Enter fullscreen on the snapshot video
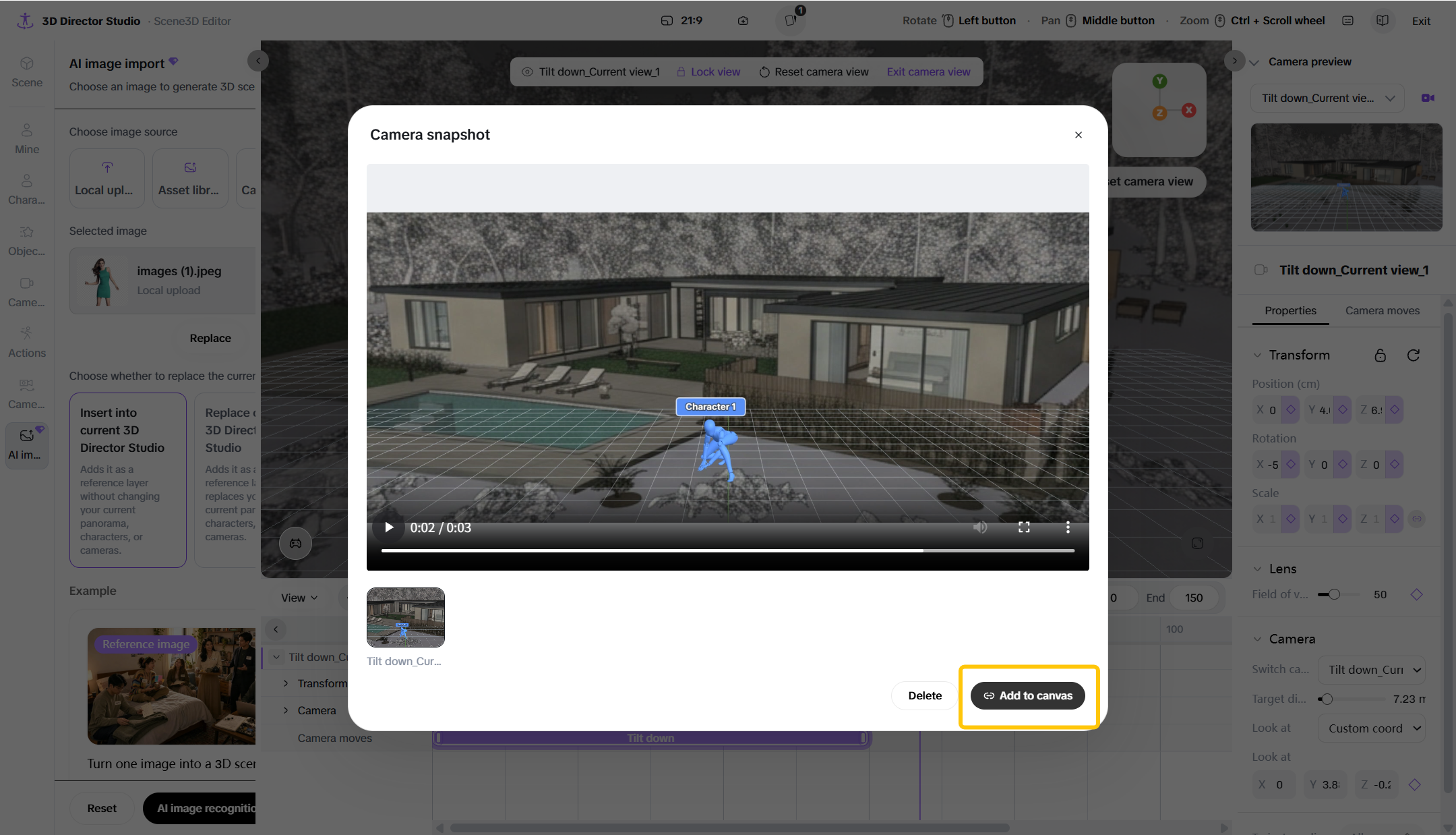The width and height of the screenshot is (1456, 835). pyautogui.click(x=1024, y=527)
